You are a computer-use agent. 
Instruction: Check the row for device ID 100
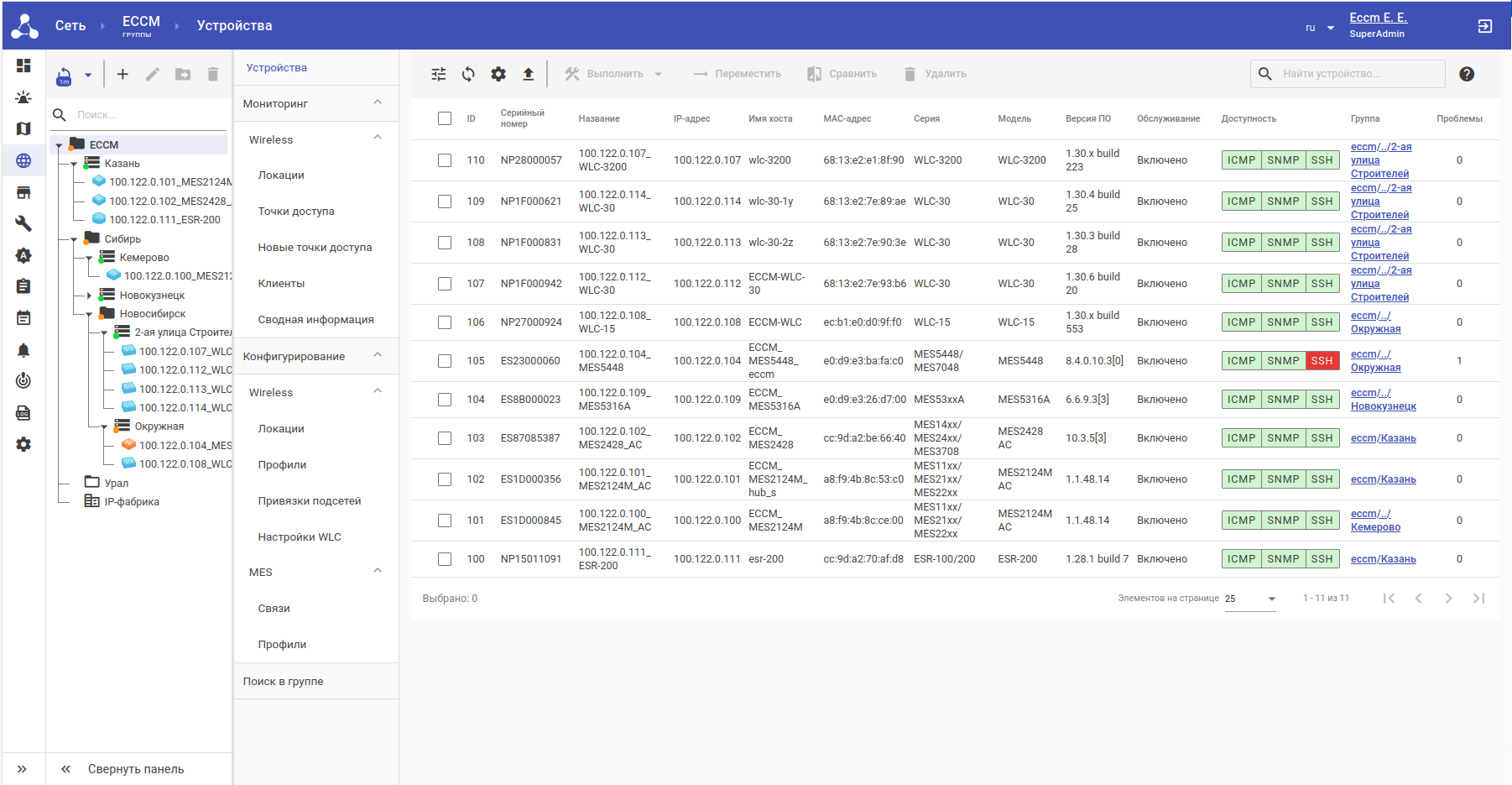tap(445, 559)
